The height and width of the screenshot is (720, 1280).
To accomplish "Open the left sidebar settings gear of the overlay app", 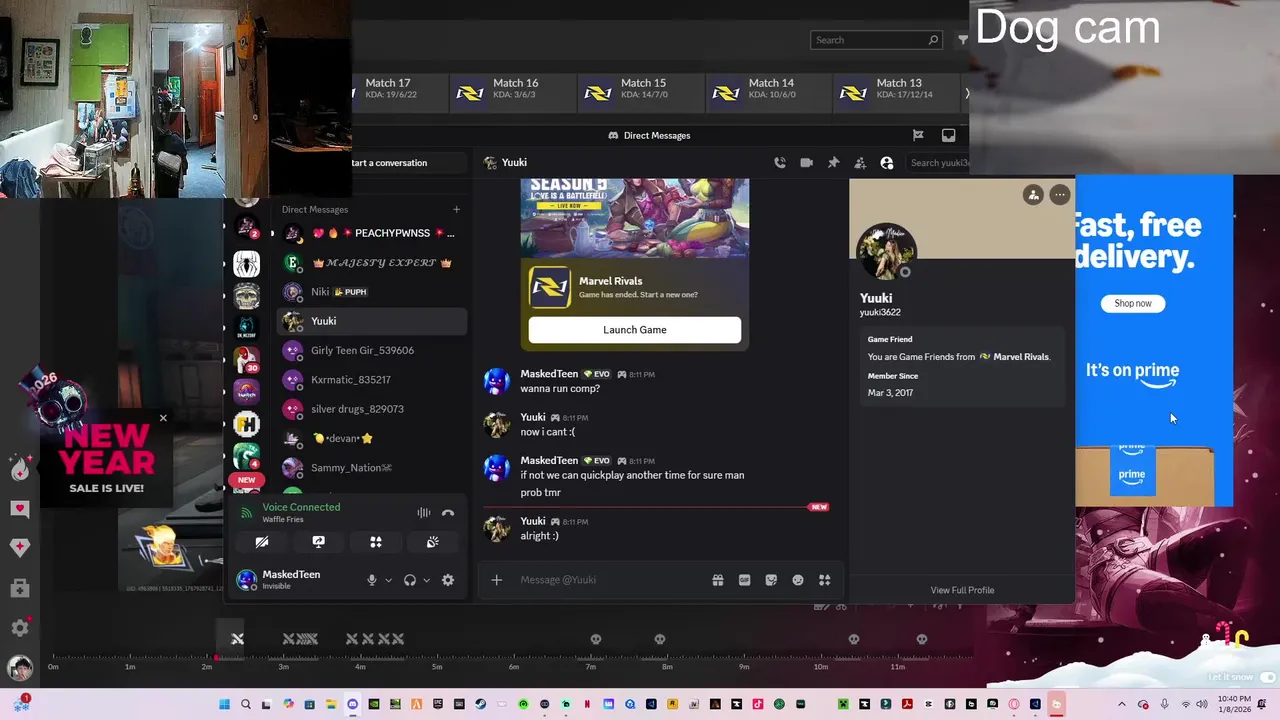I will point(20,628).
